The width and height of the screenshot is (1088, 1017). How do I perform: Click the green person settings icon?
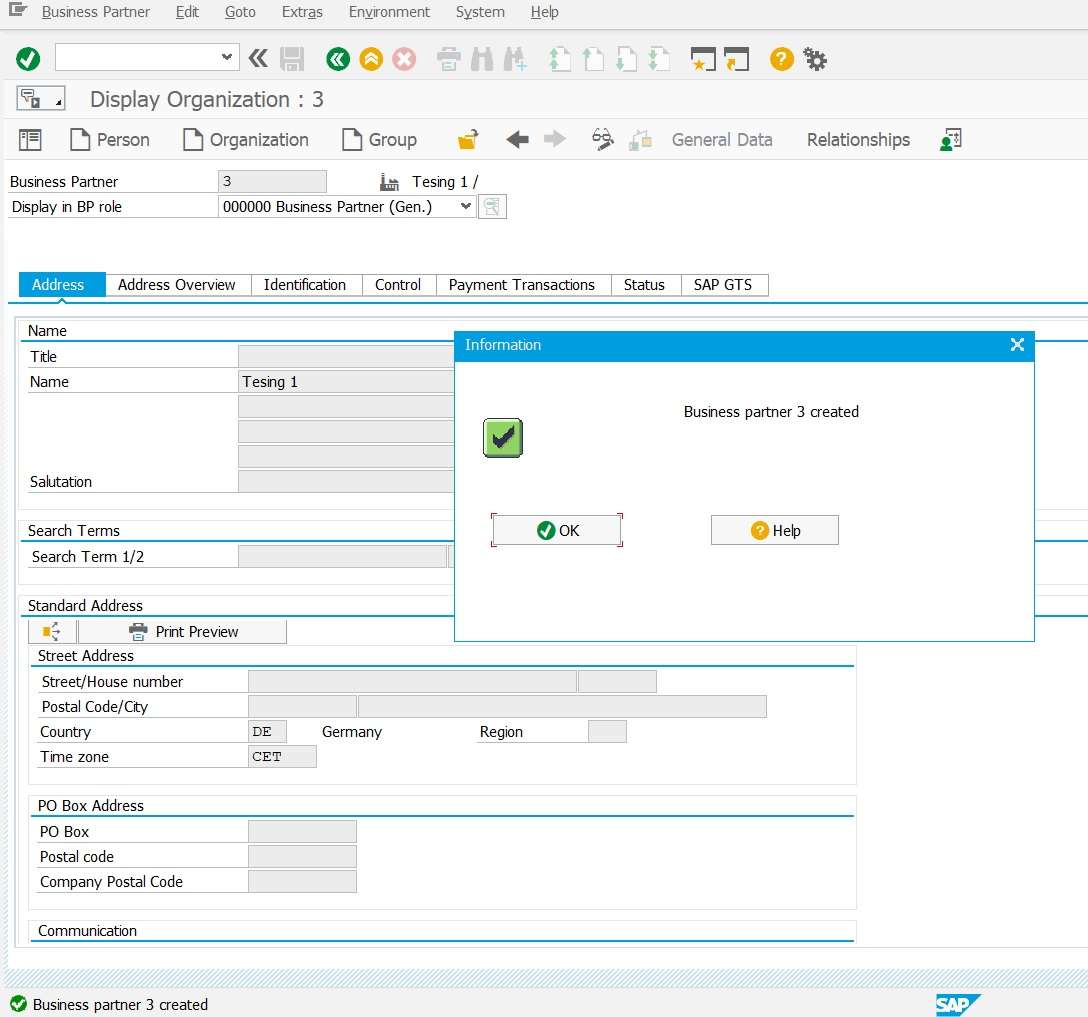pos(951,139)
